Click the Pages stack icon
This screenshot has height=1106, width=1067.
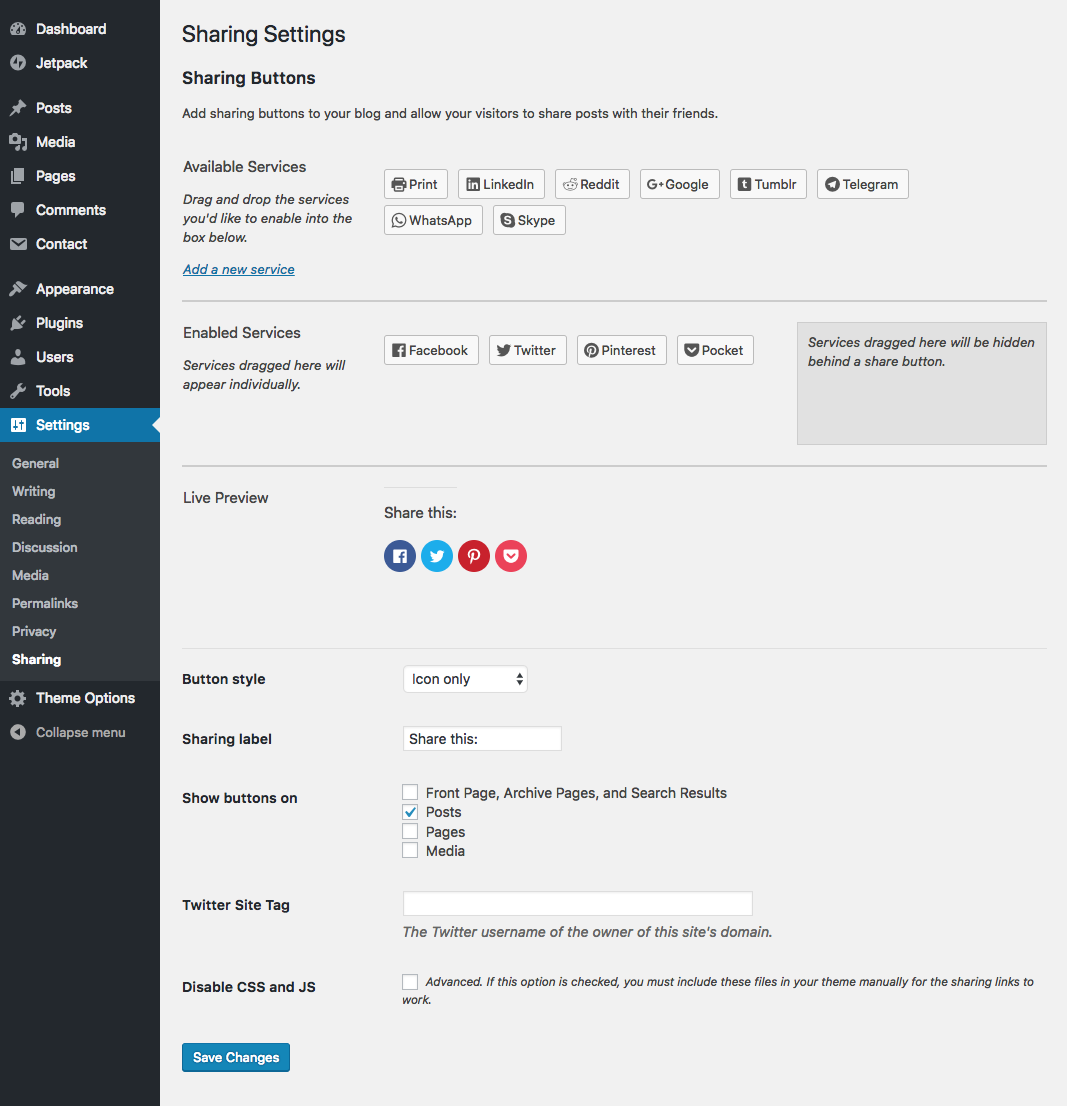[18, 176]
